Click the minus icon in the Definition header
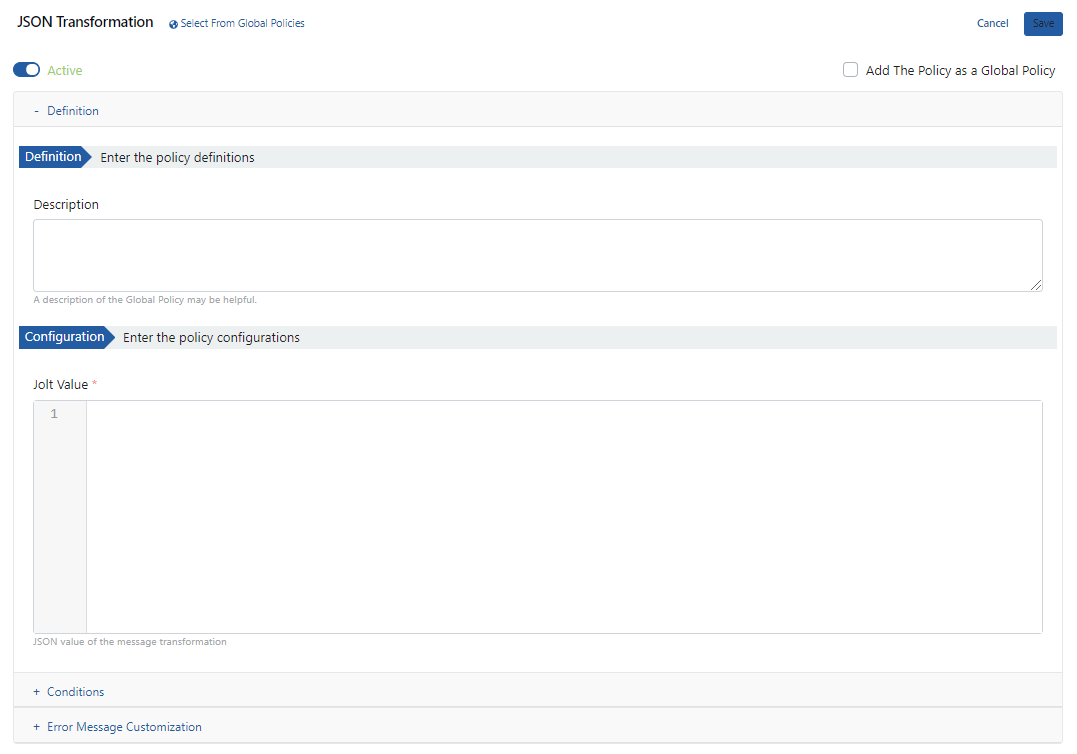Image resolution: width=1077 pixels, height=754 pixels. click(36, 111)
